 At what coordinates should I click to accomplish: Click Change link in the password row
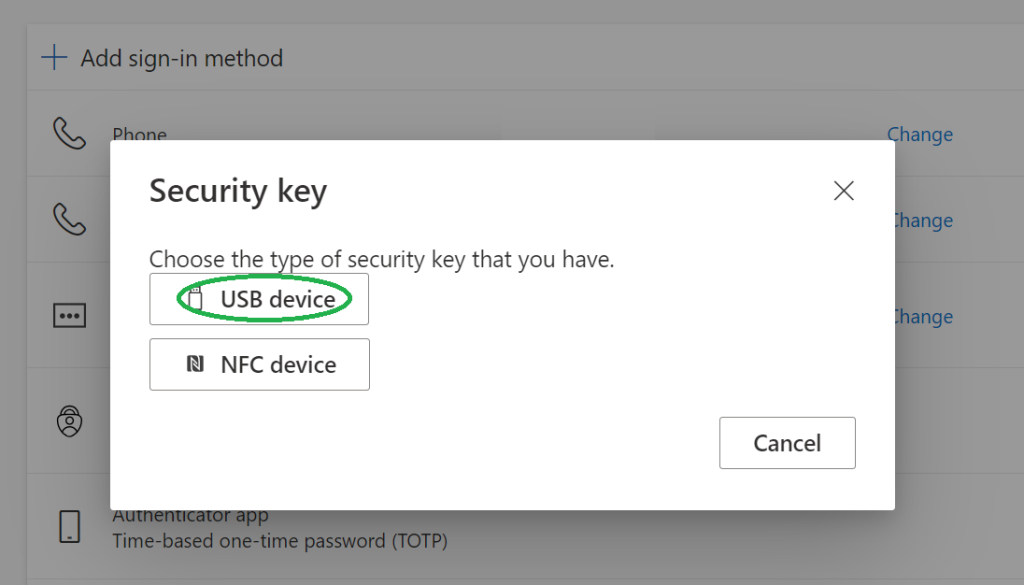pyautogui.click(x=923, y=317)
